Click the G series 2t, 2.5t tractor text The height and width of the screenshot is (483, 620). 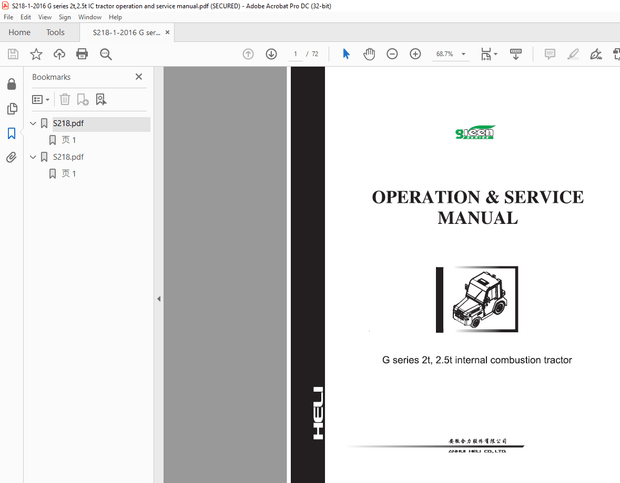[x=477, y=360]
